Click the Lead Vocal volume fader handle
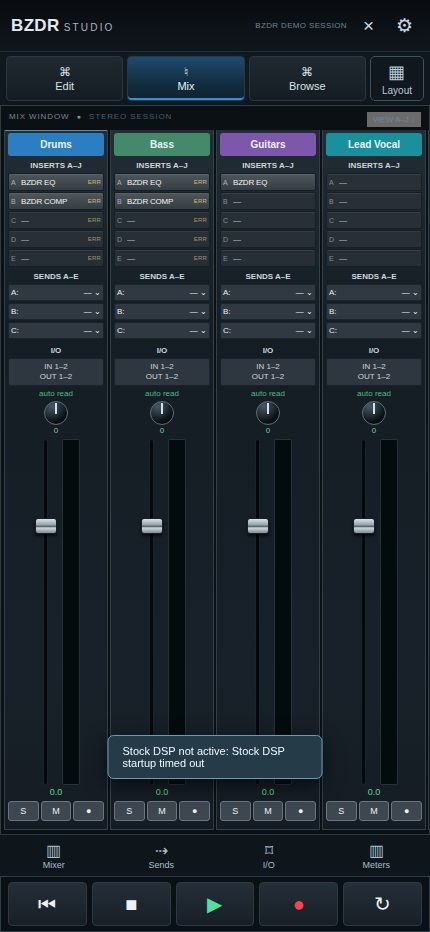 point(364,526)
